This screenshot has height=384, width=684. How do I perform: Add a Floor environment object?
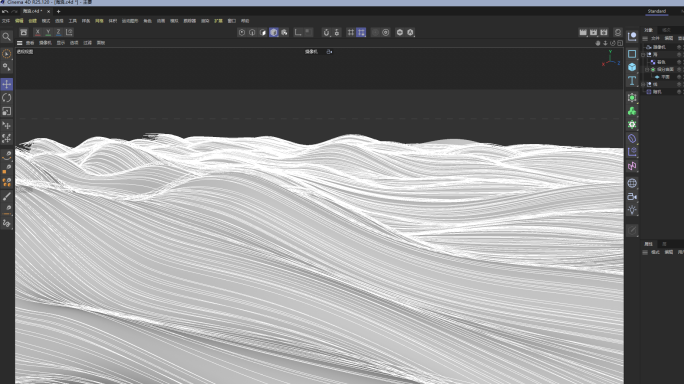632,183
